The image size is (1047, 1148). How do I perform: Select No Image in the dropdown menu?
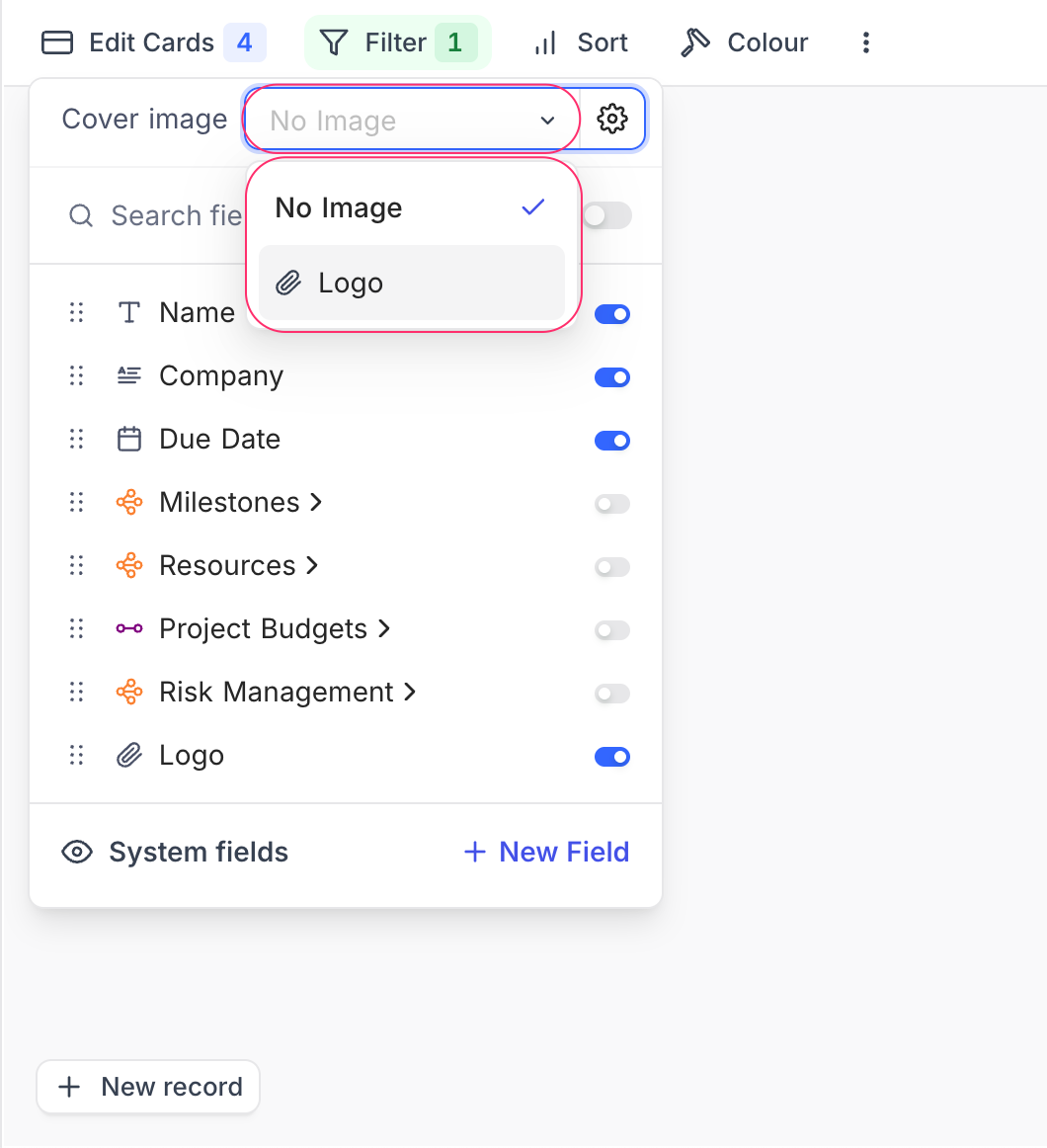(338, 207)
